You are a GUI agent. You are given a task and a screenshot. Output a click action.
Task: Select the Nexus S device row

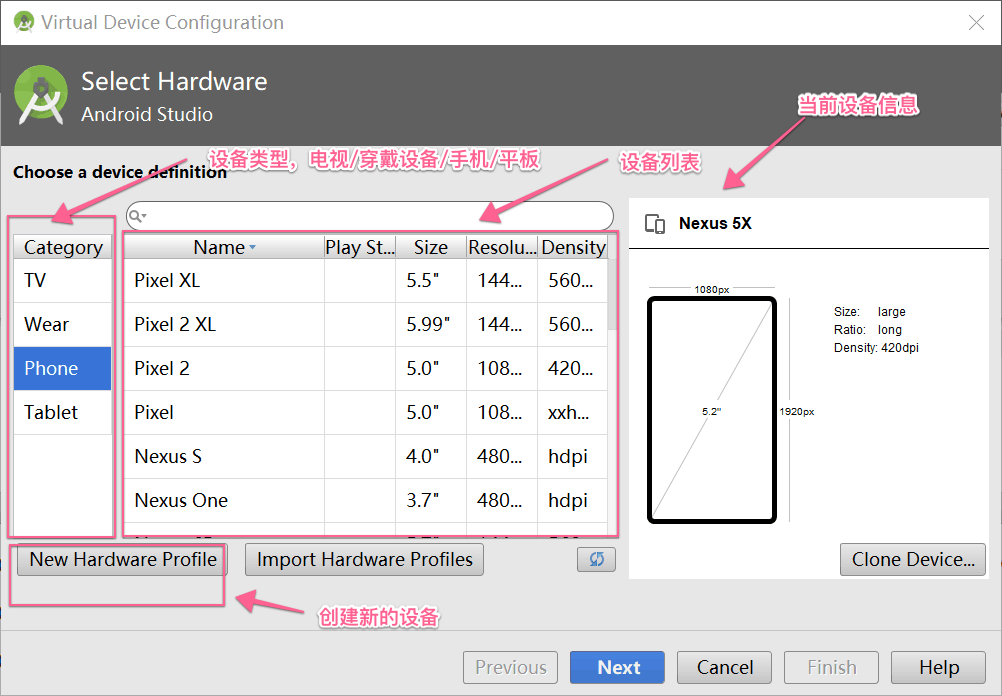click(366, 457)
